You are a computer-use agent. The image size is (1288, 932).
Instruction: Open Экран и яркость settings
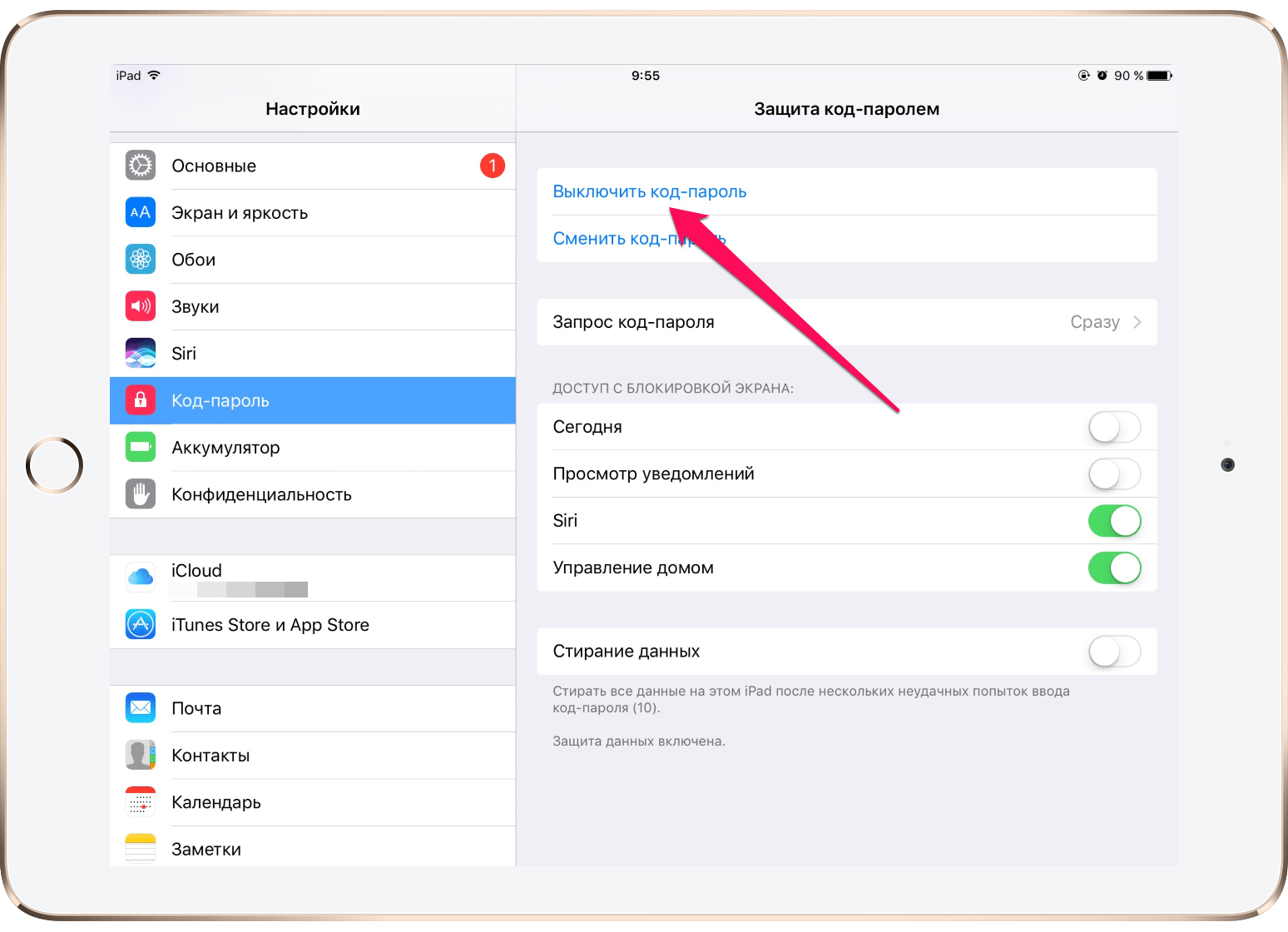(x=313, y=213)
